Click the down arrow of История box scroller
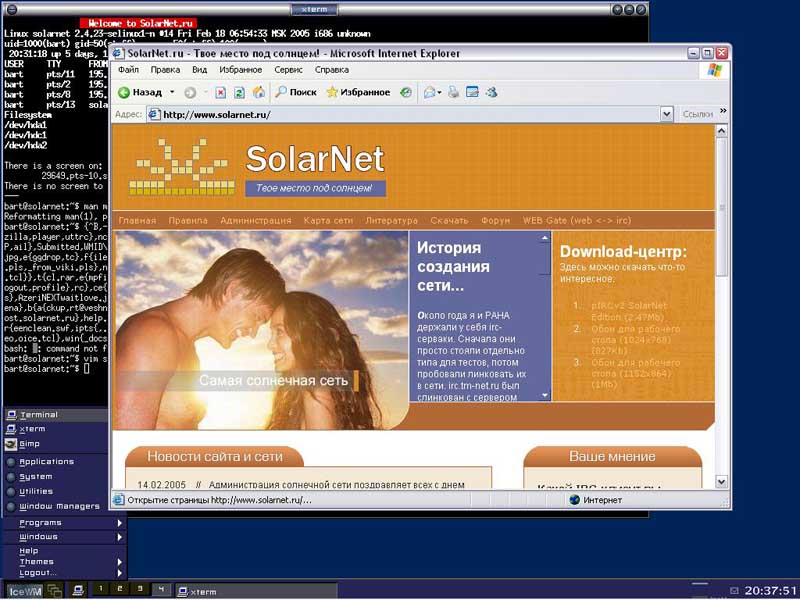 (544, 395)
